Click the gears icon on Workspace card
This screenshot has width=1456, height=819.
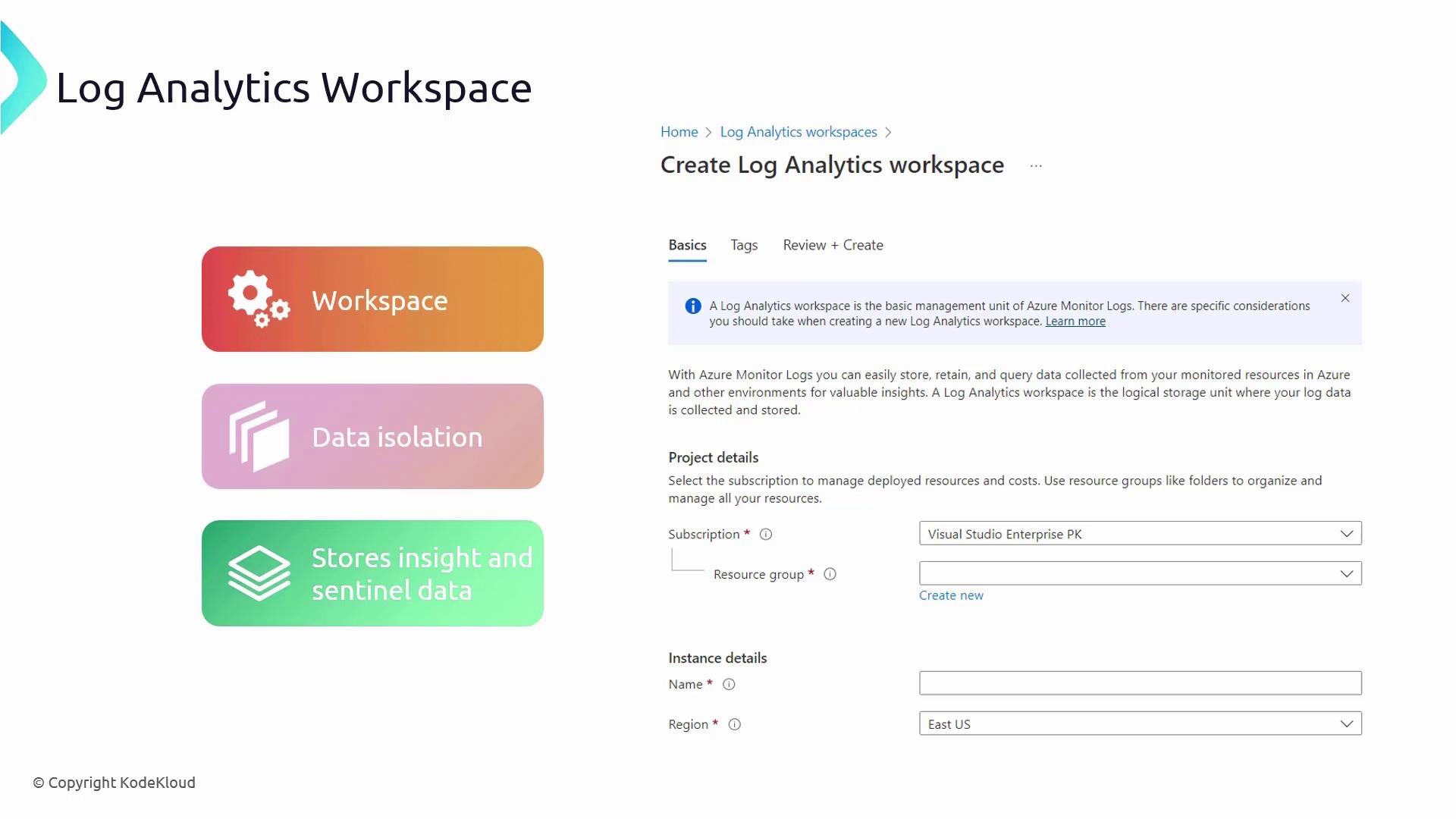click(258, 299)
